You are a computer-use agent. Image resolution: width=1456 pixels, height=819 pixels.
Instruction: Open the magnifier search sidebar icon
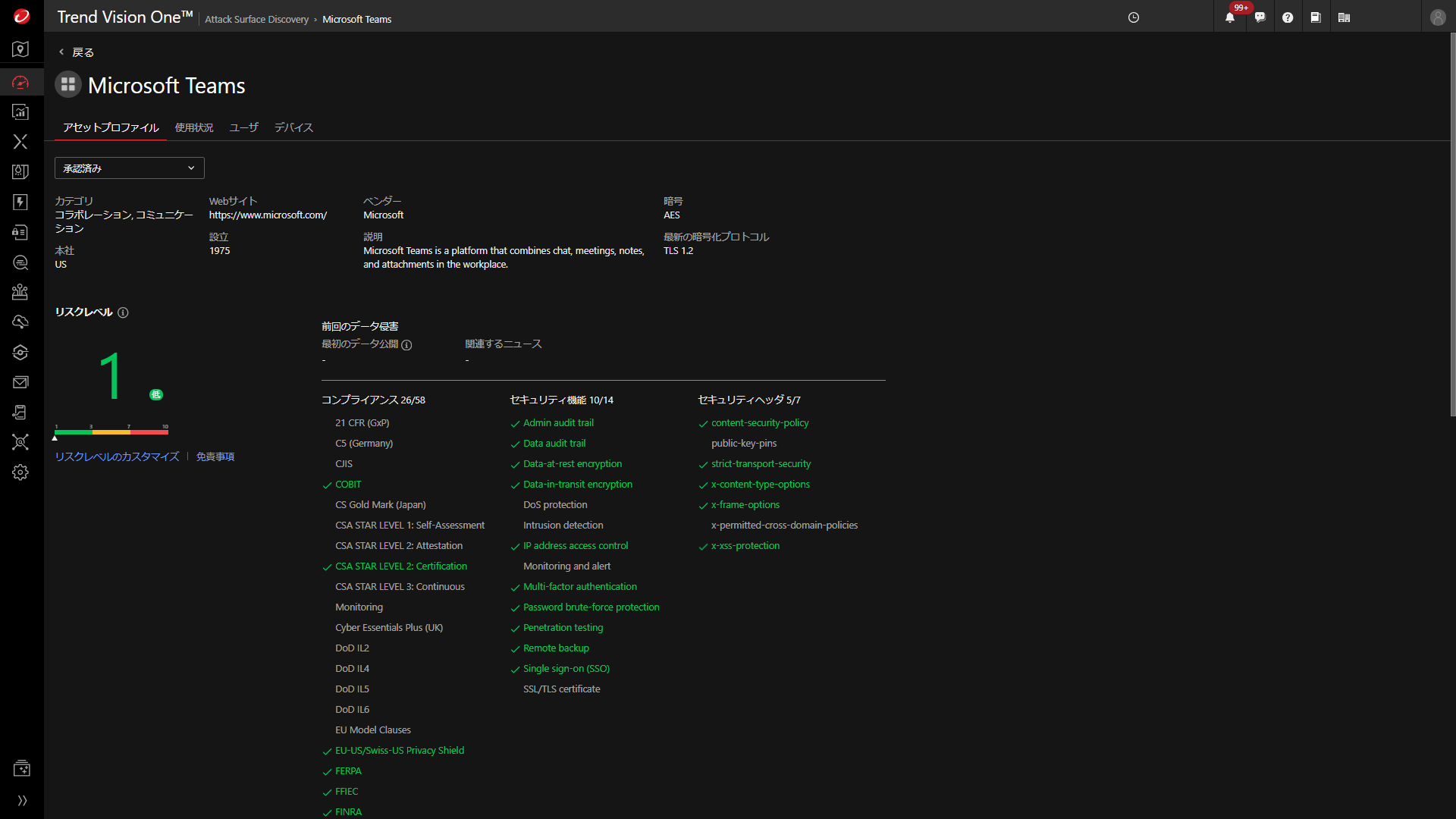click(x=20, y=262)
